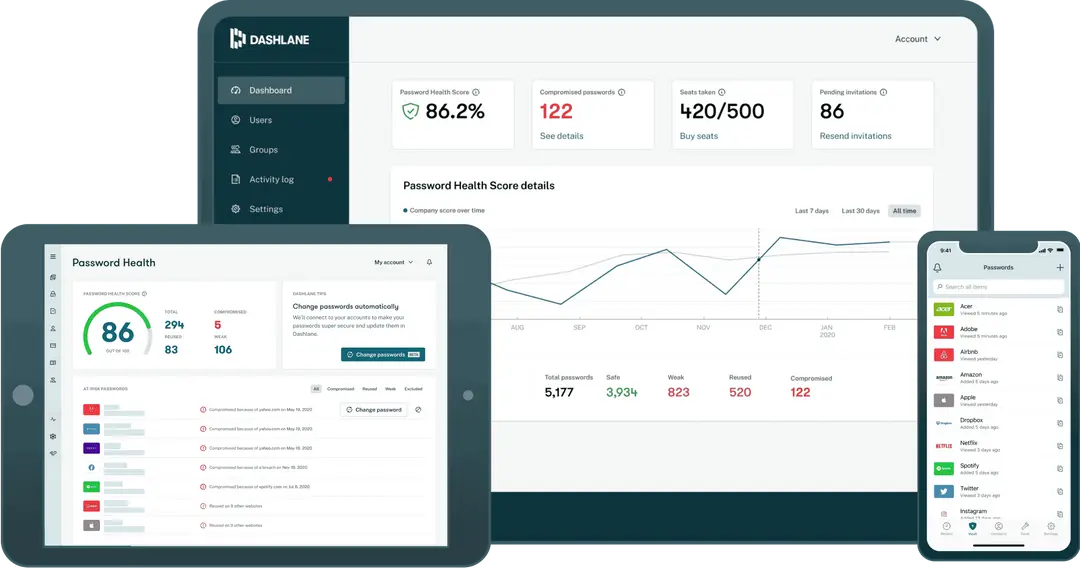Click the Apple entry icon in at-risk list
Screen dimensions: 1080x568
pos(92,525)
